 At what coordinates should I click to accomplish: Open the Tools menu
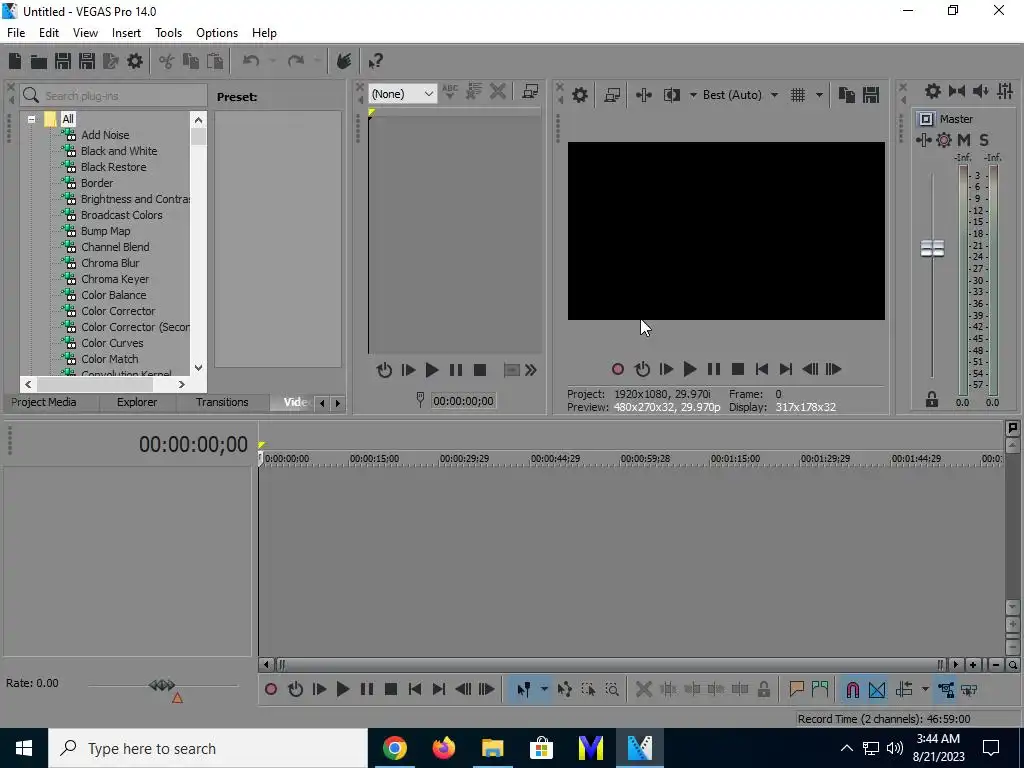[168, 33]
